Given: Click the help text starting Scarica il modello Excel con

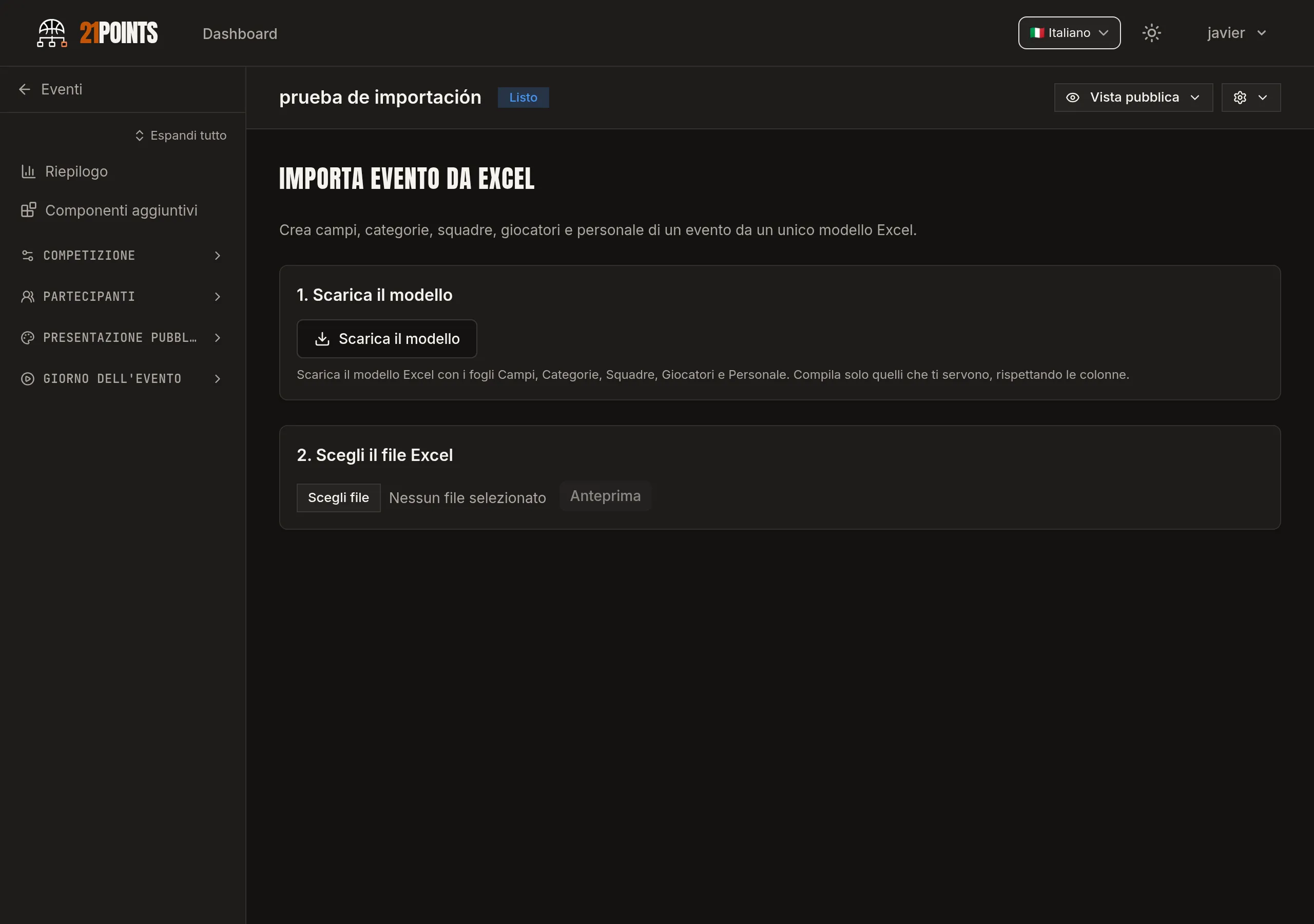Looking at the screenshot, I should click(713, 374).
